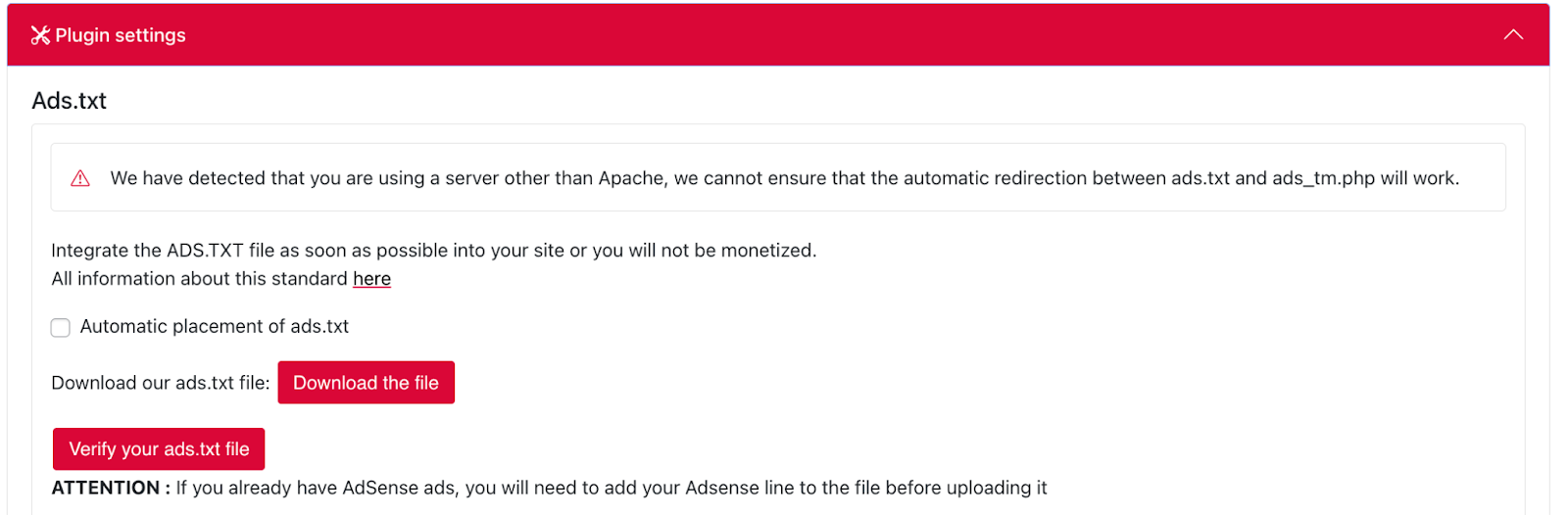This screenshot has width=1568, height=515.
Task: Click the 'Automatic placement of ads.txt' label
Action: pyautogui.click(x=214, y=327)
